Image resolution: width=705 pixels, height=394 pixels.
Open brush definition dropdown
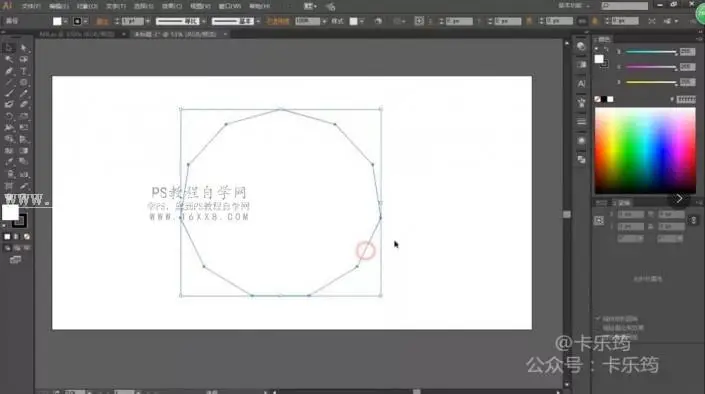click(258, 21)
